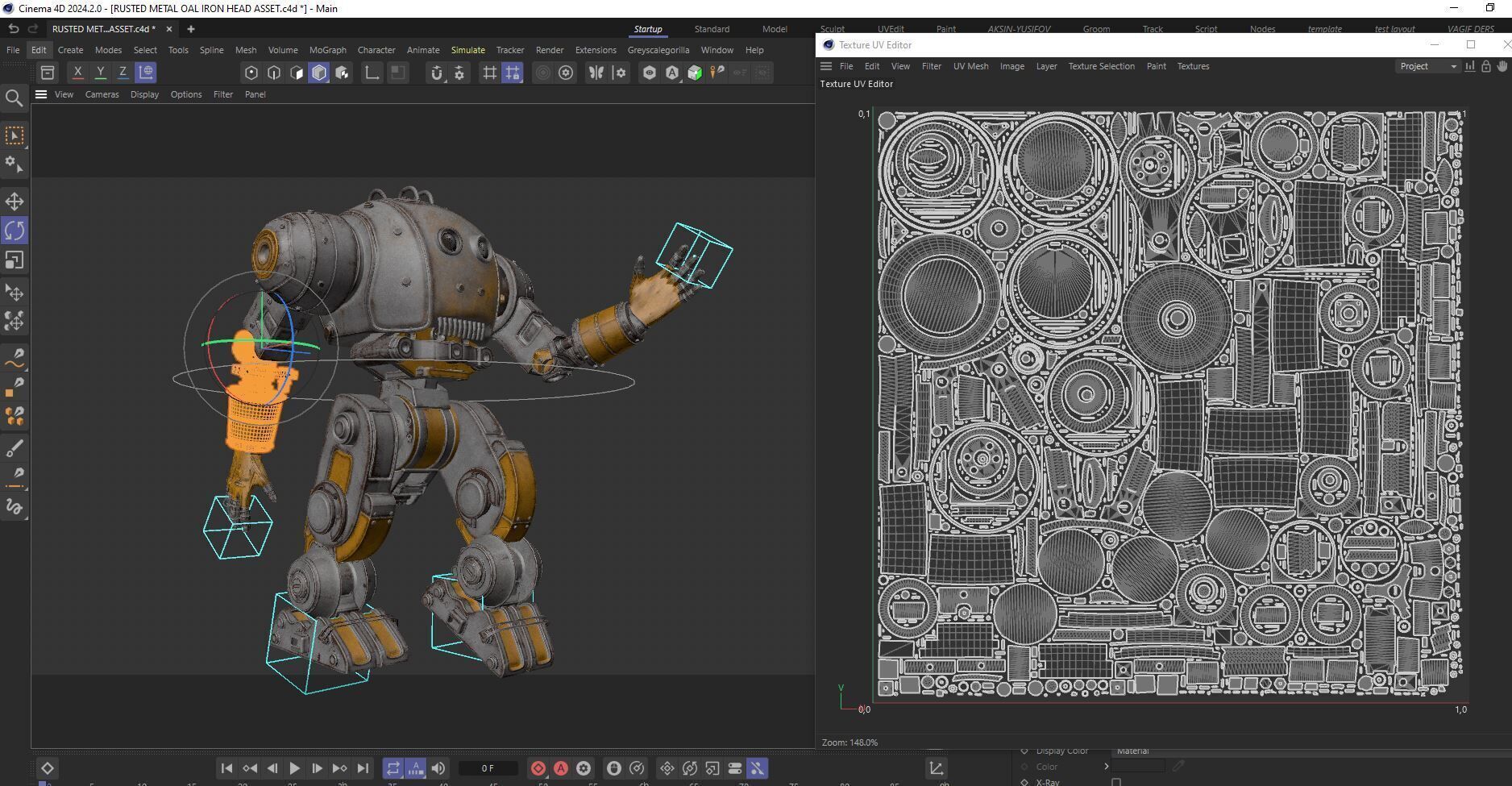1512x786 pixels.
Task: Click the Redo arrow
Action: (33, 29)
